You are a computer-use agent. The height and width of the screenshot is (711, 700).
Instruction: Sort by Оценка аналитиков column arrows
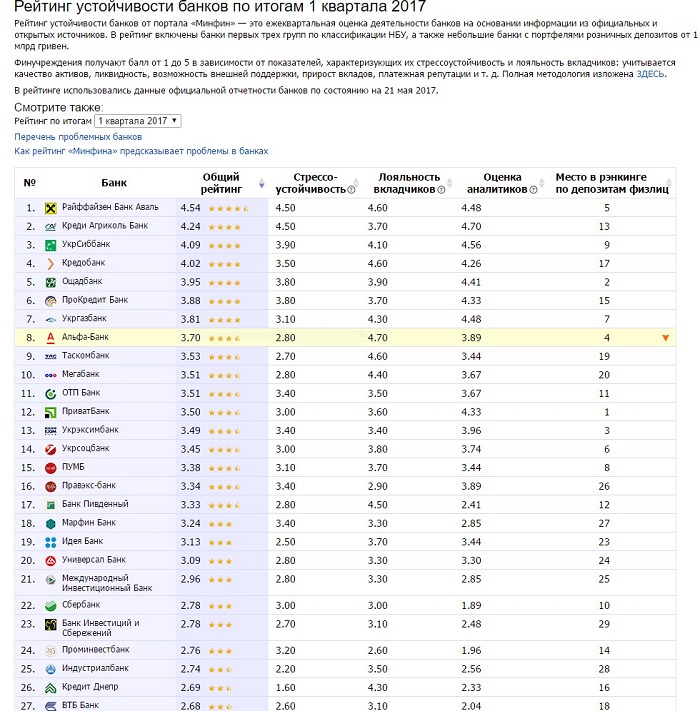[x=541, y=183]
